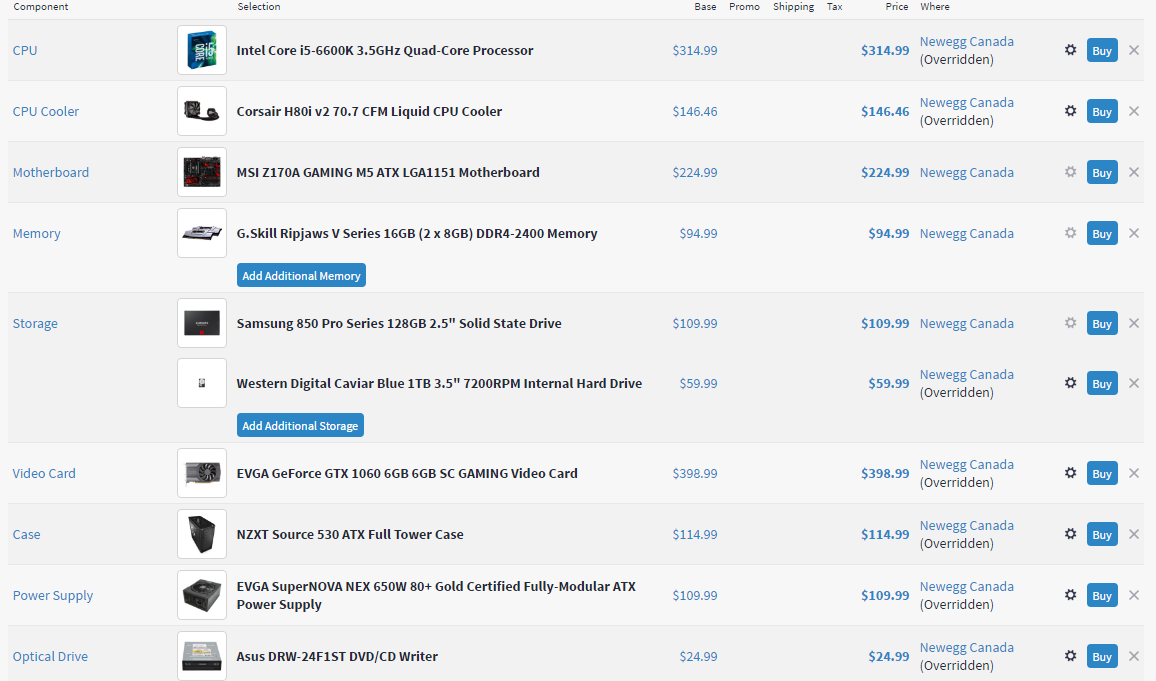
Task: Open price settings gear for EVGA GTX 1060
Action: click(1070, 473)
